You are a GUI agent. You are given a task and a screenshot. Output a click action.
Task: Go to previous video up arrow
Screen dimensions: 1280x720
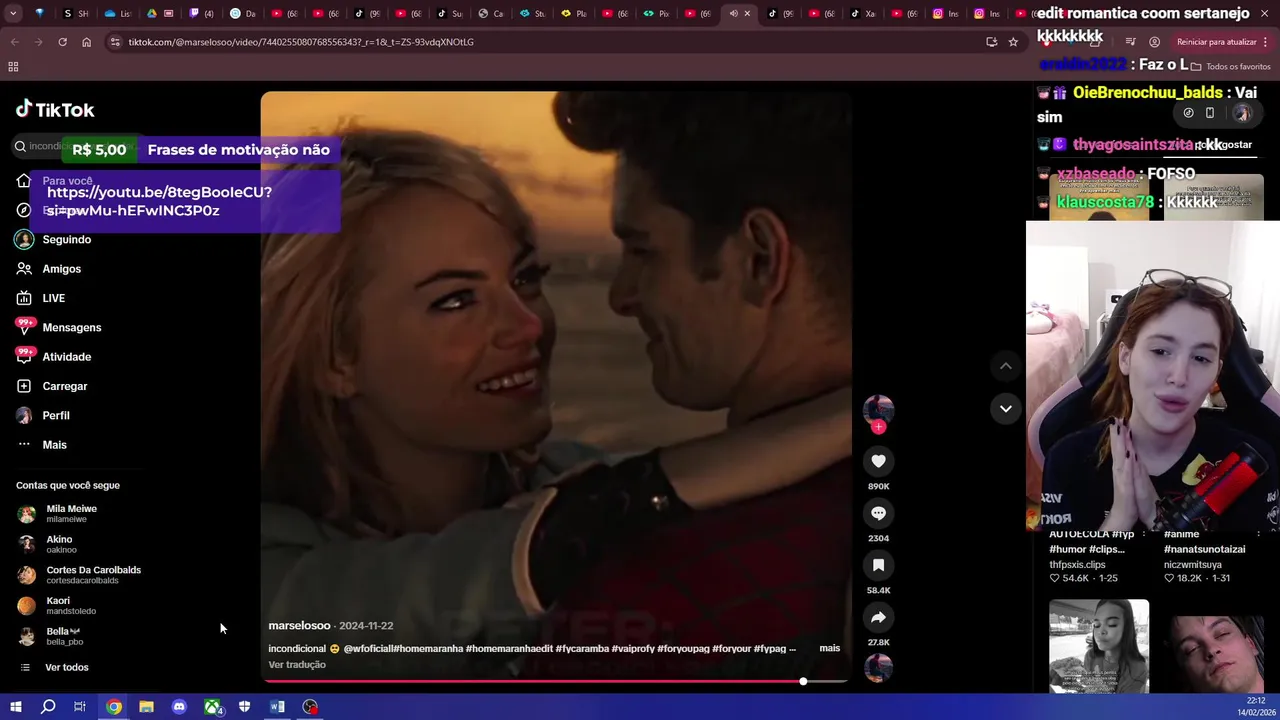point(1006,366)
